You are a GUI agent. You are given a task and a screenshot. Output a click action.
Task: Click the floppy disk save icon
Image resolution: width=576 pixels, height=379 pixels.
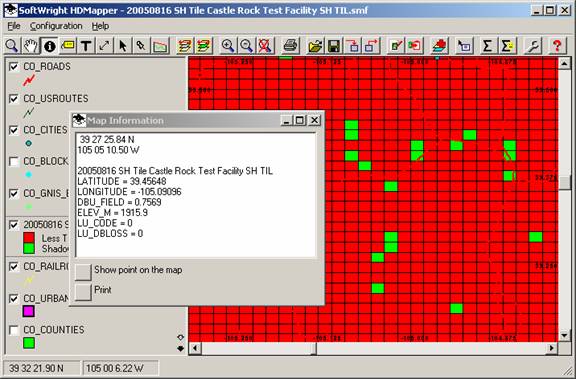(334, 46)
